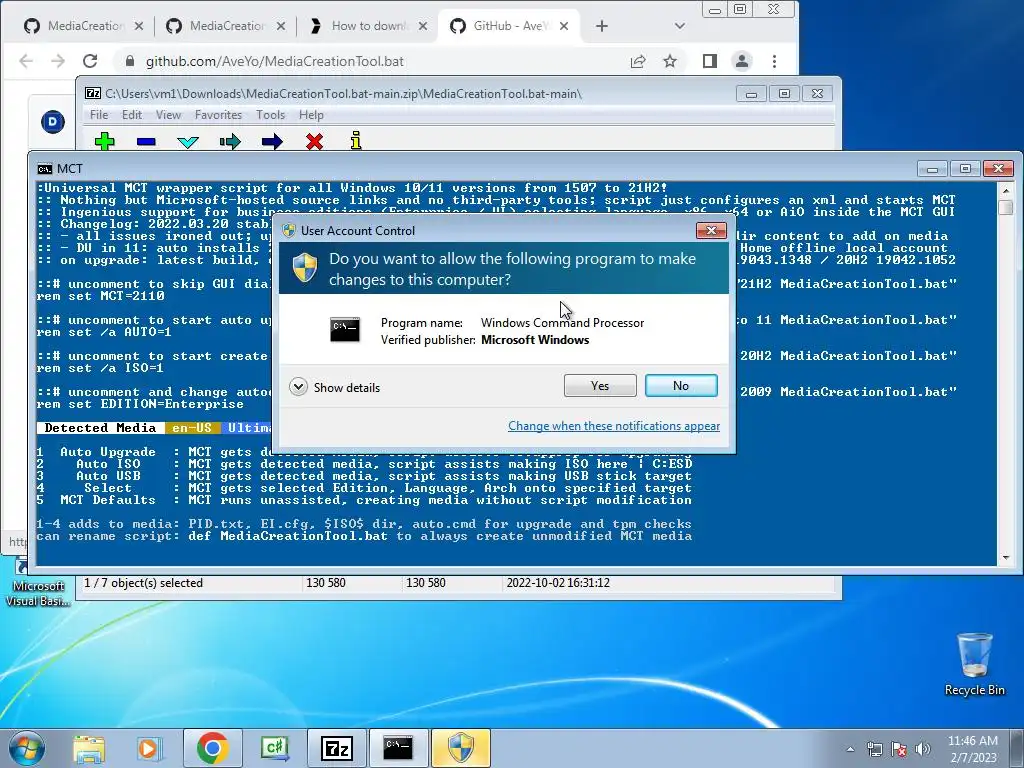Open a new tab in Chrome
The image size is (1024, 768).
tap(601, 26)
